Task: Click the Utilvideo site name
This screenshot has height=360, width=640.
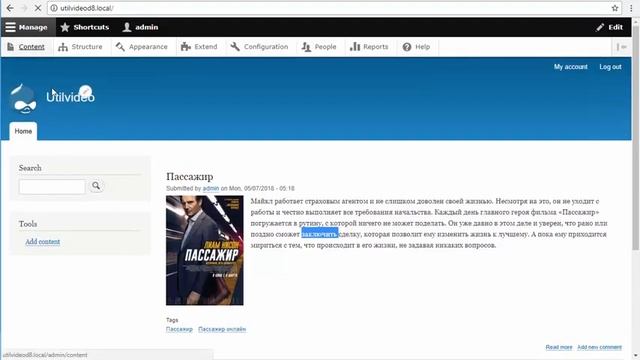Action: [70, 97]
